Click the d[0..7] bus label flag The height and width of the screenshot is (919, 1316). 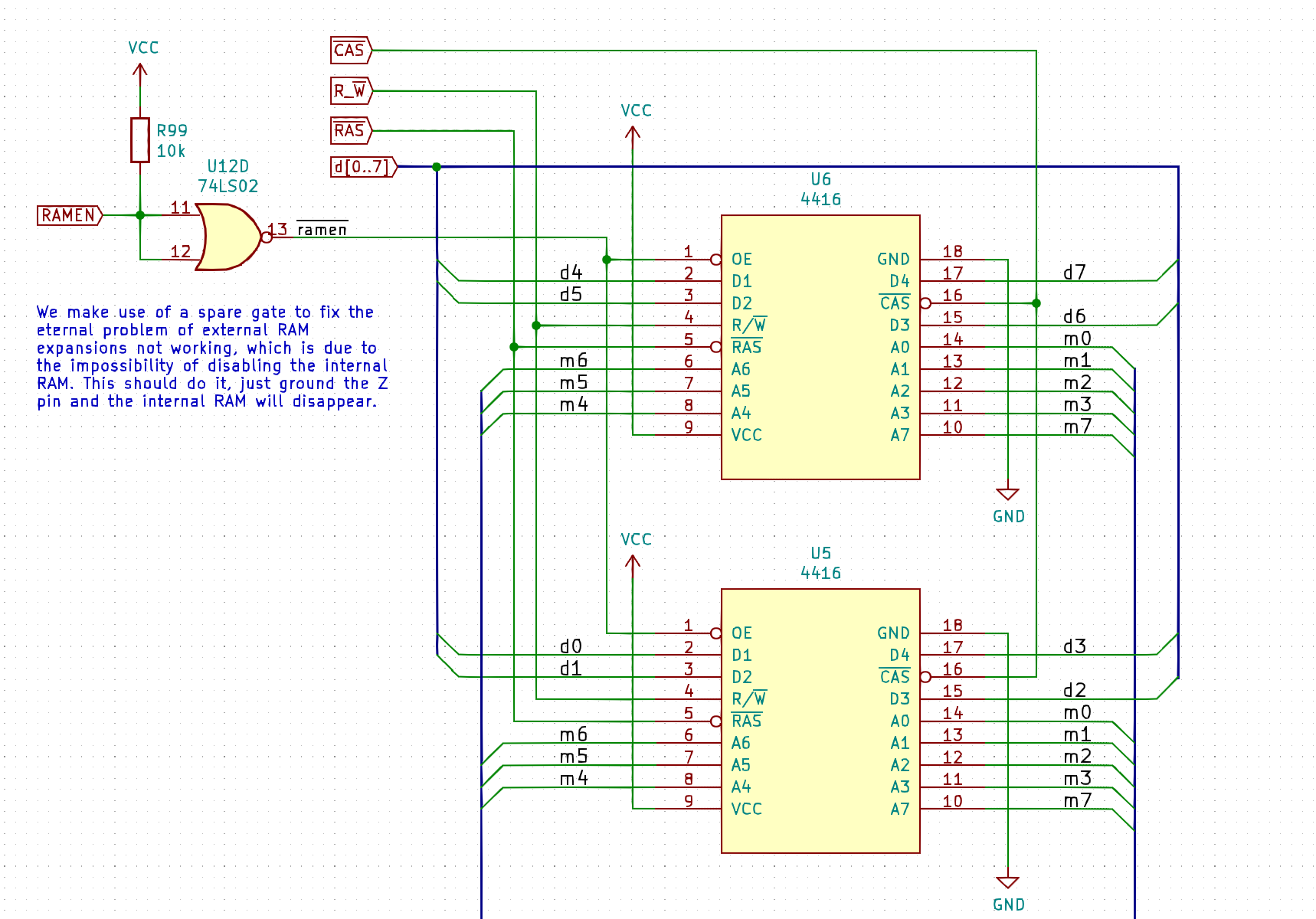coord(364,167)
